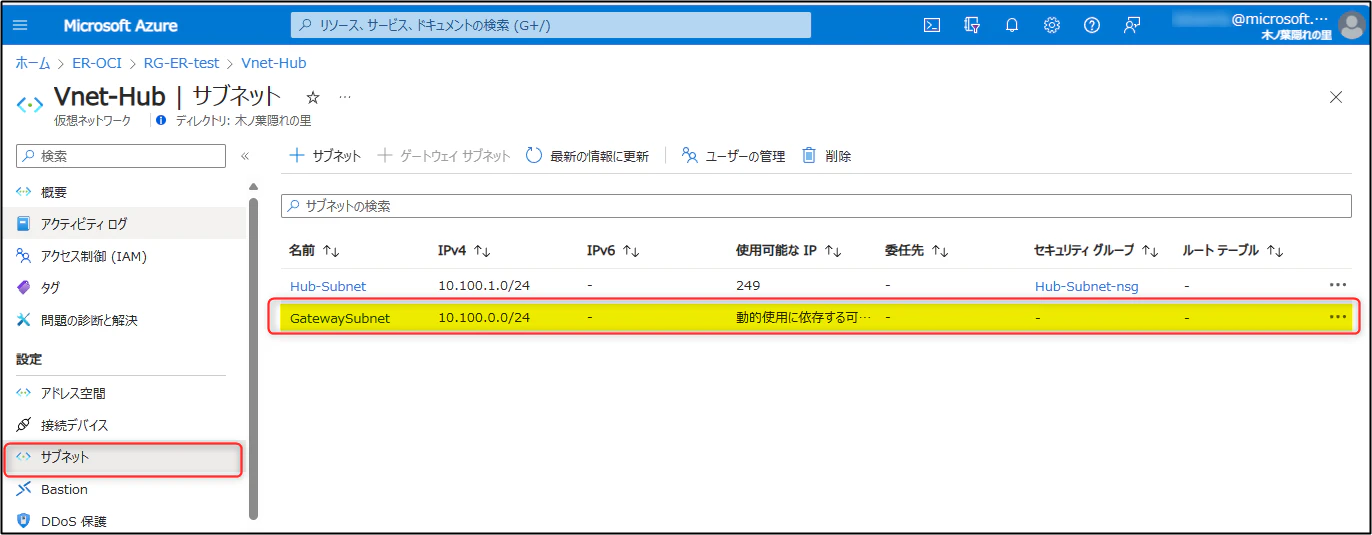
Task: Go to ER-OCI breadcrumb
Action: pos(97,62)
